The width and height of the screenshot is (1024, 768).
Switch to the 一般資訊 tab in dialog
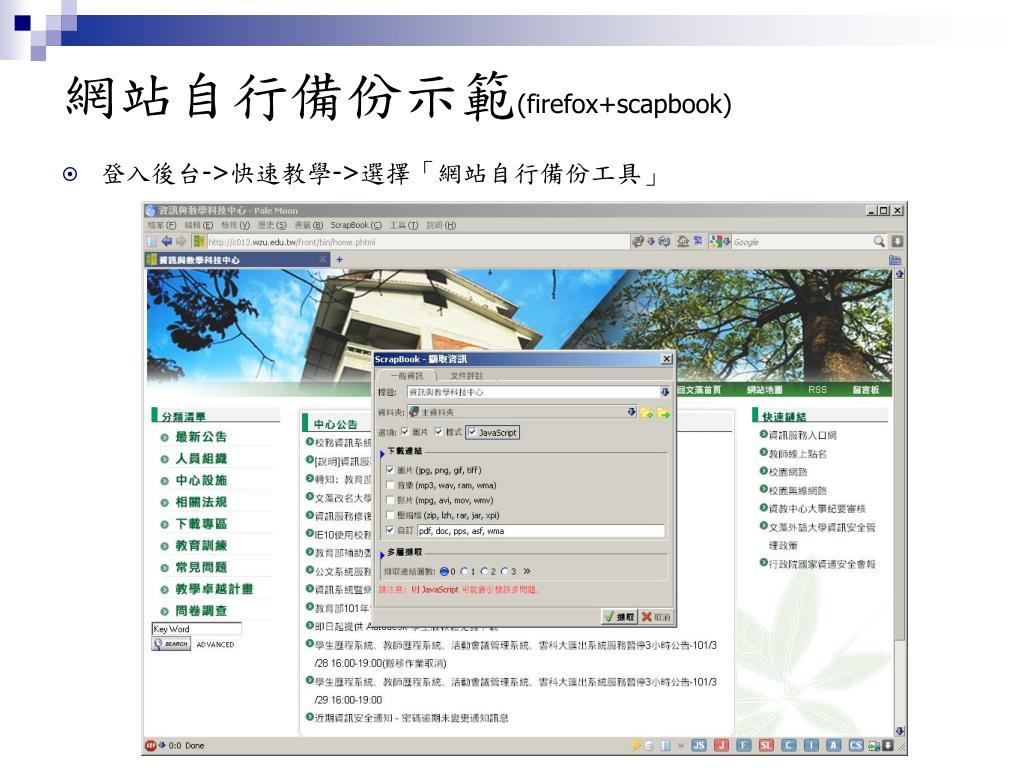407,376
